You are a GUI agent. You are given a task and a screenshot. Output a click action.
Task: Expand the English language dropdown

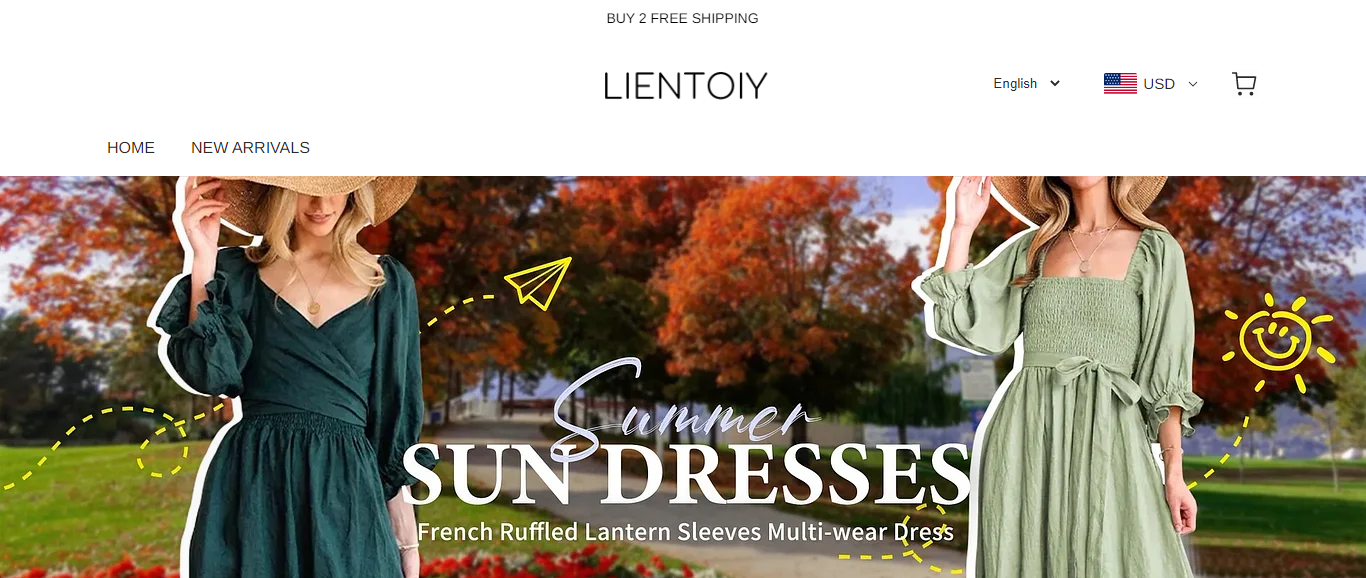pos(1027,84)
